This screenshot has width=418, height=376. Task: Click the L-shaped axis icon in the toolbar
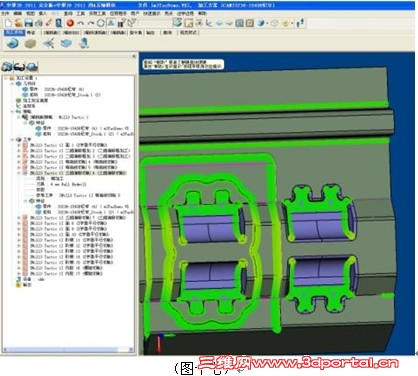point(209,23)
